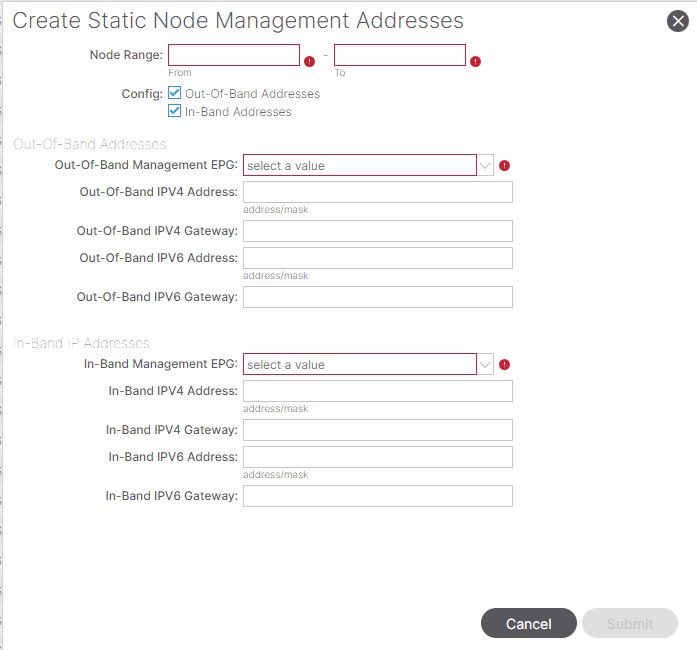
Task: Open the Out-Of-Band Management EPG dropdown arrow
Action: 485,166
